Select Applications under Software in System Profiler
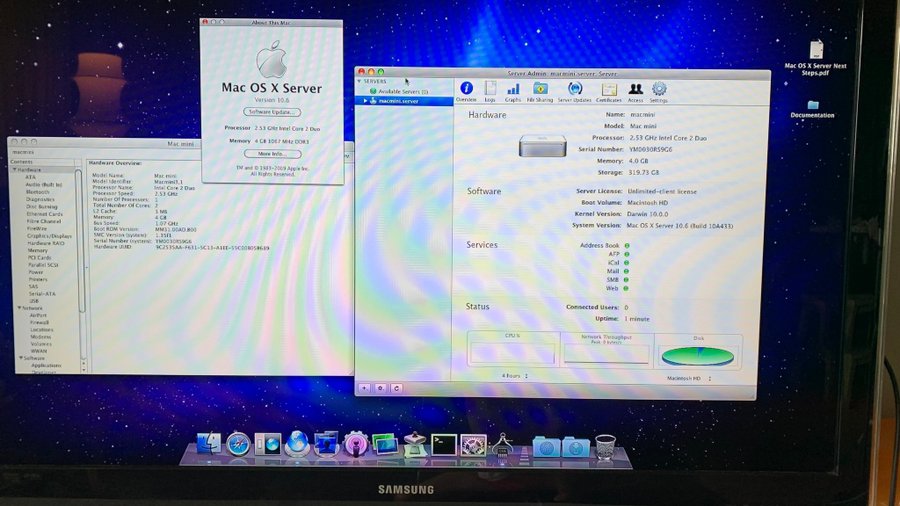This screenshot has height=506, width=900. 46,365
